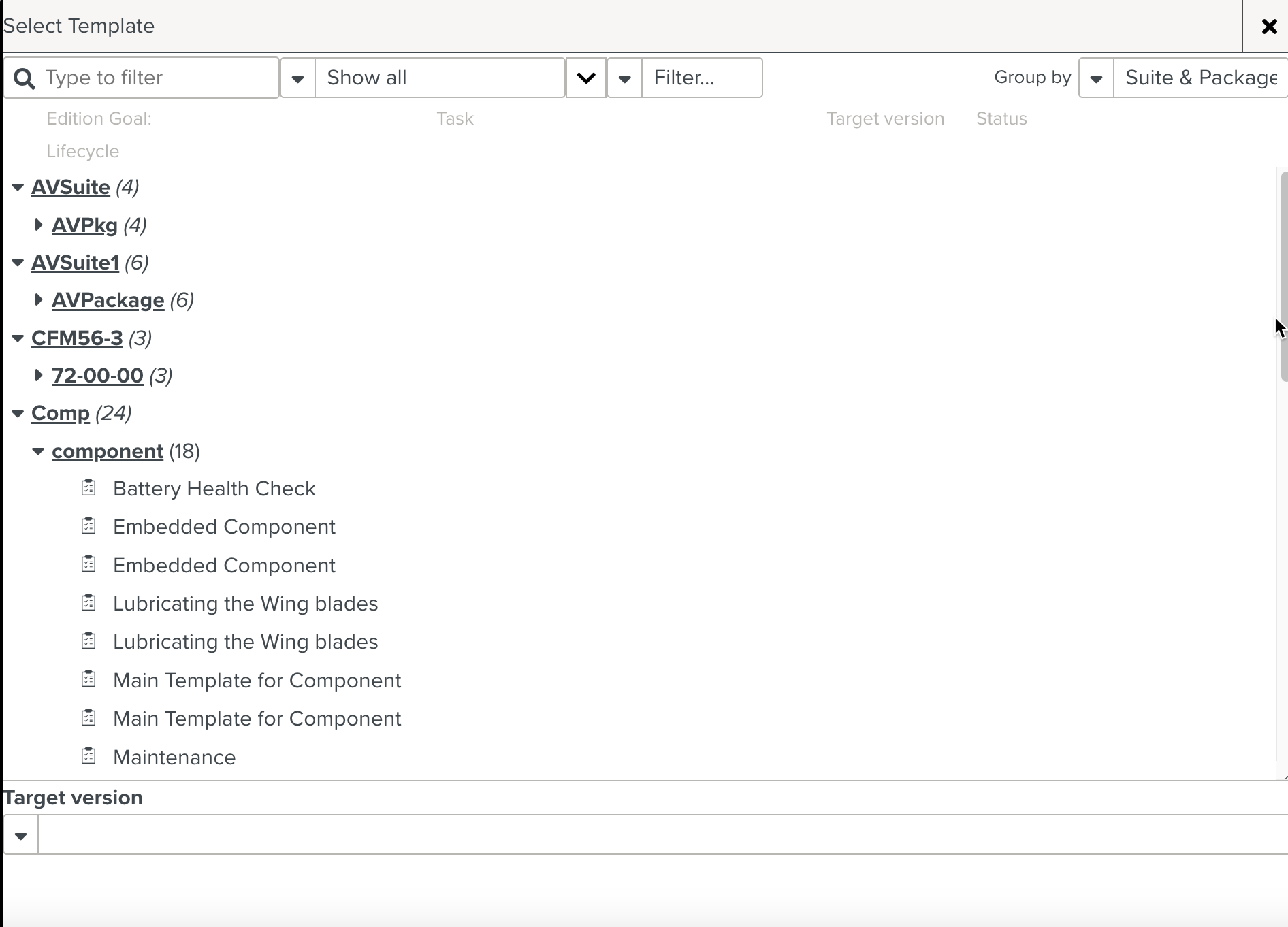Viewport: 1288px width, 927px height.
Task: Collapse the component group
Action: click(x=38, y=451)
